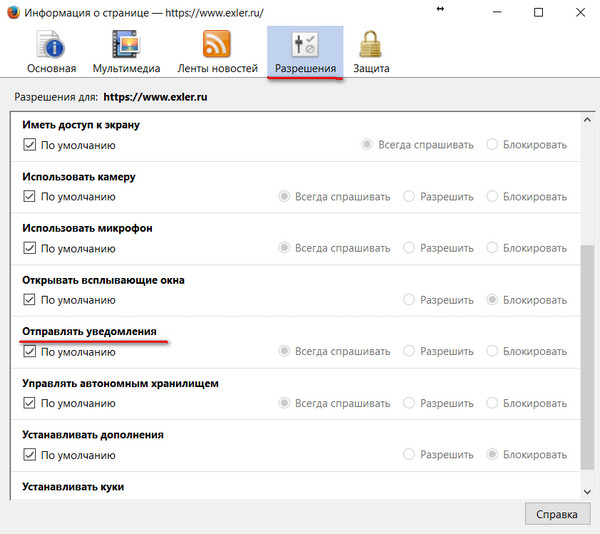Select the Ленты новостей RSS icon
The image size is (600, 534).
[x=216, y=45]
